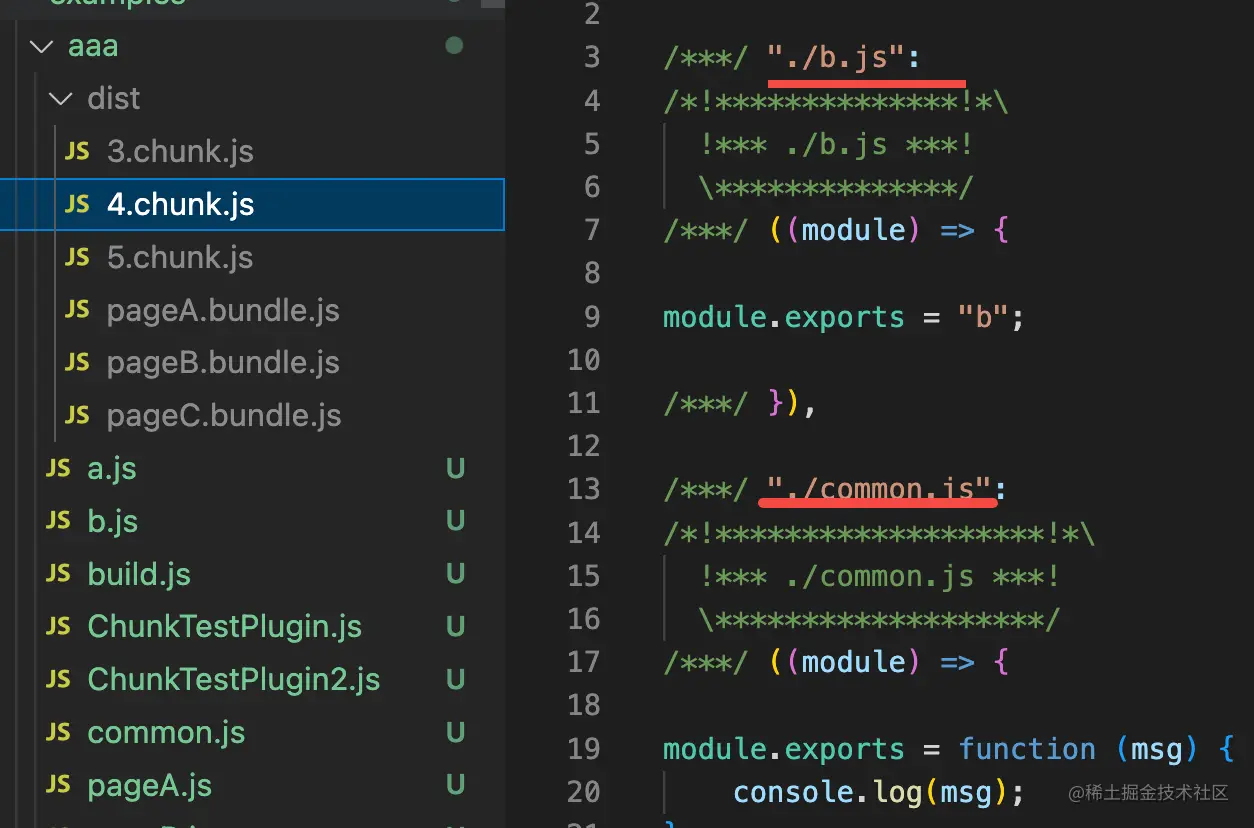Click JS icon beside ChunkTestPlugin2.js
The width and height of the screenshot is (1254, 828).
click(x=59, y=679)
